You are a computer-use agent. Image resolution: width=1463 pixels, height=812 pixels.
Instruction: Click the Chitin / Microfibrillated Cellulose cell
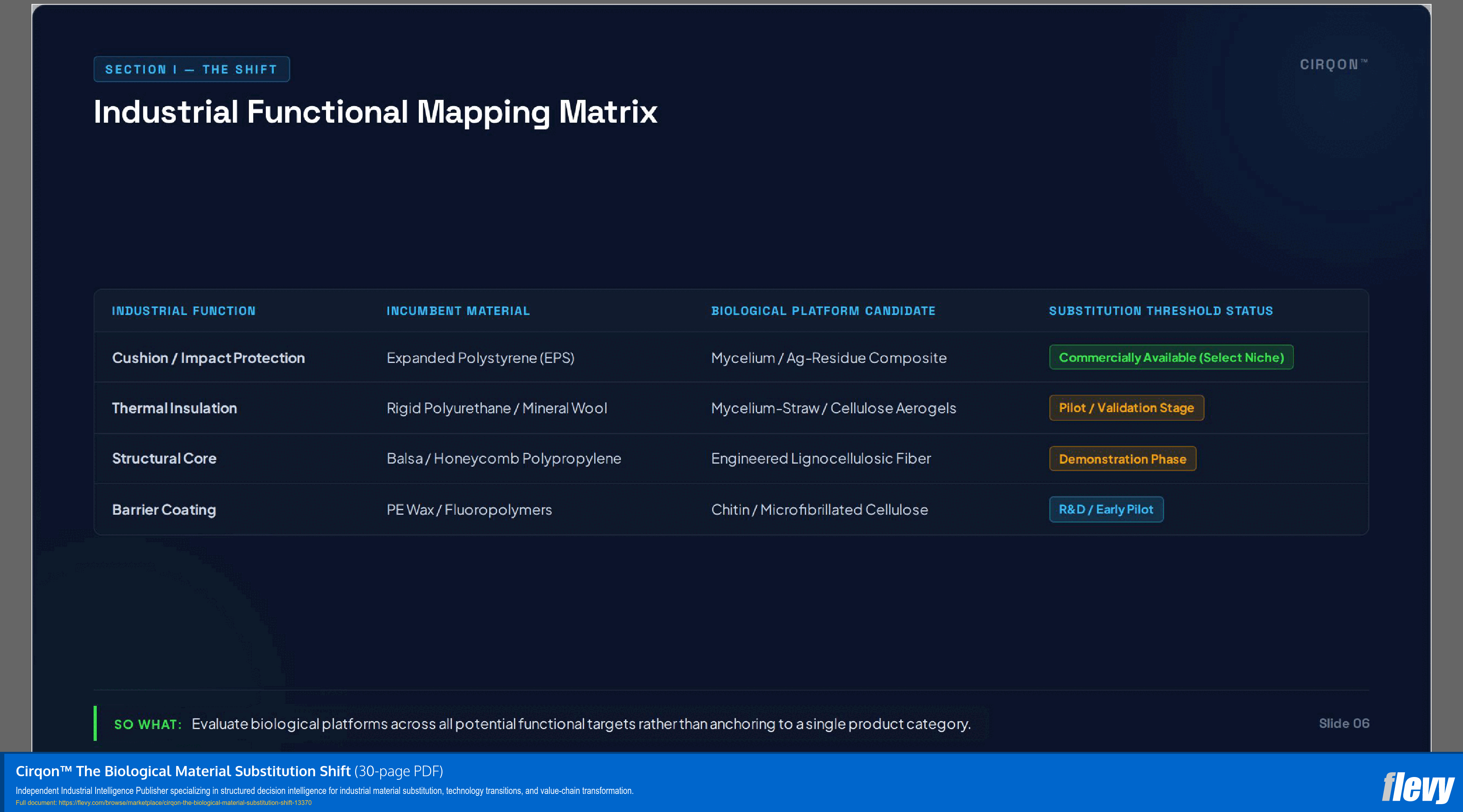pyautogui.click(x=820, y=509)
